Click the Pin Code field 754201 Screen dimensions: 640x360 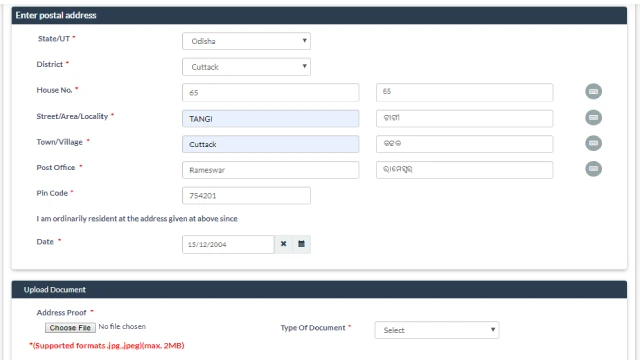click(x=246, y=196)
